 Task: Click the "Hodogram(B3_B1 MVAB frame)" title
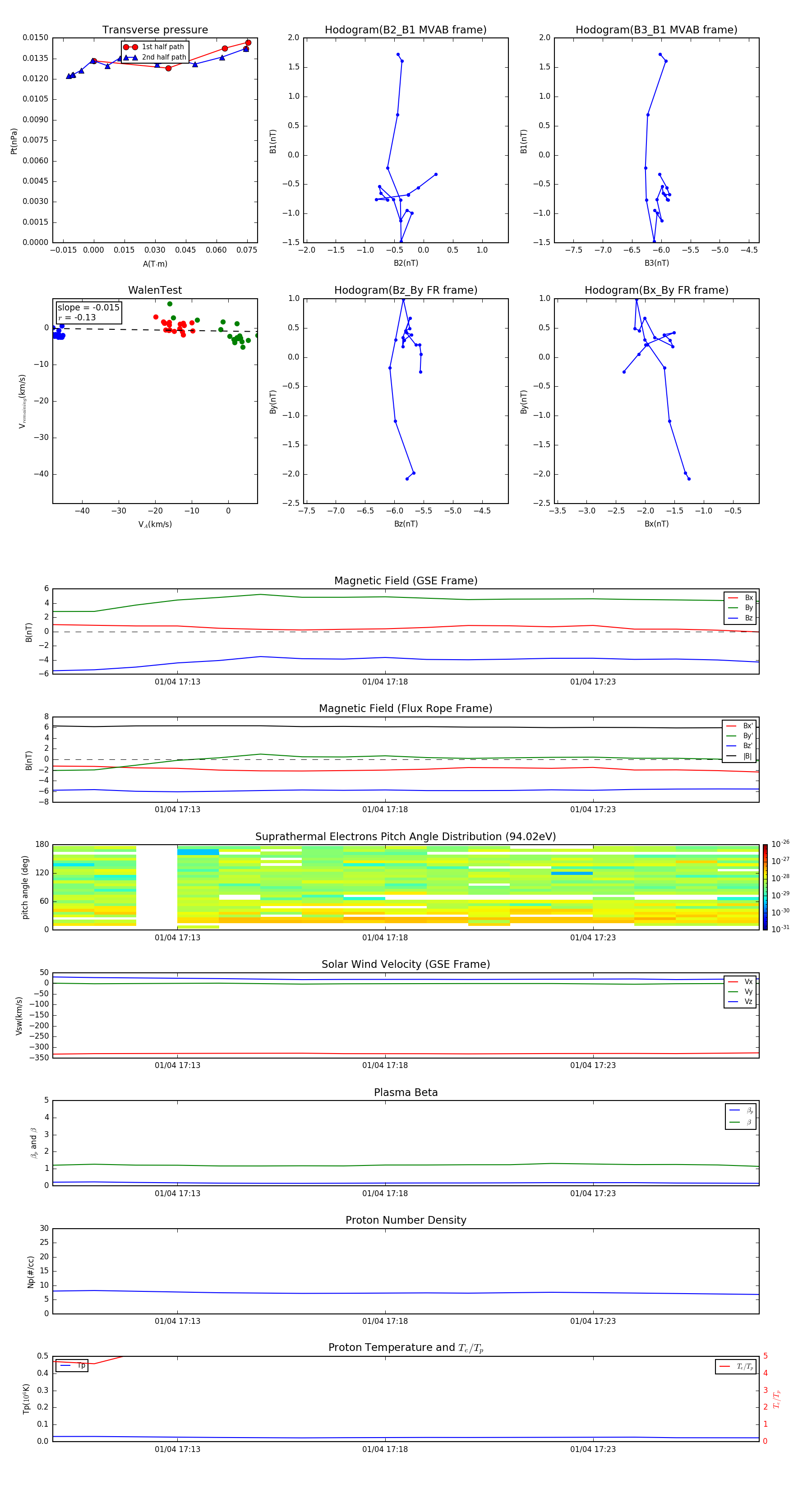click(656, 30)
